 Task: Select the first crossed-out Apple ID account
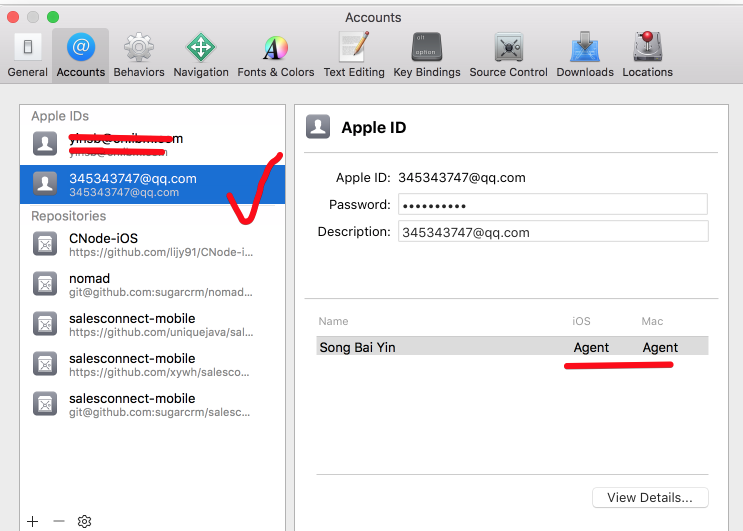pyautogui.click(x=152, y=144)
